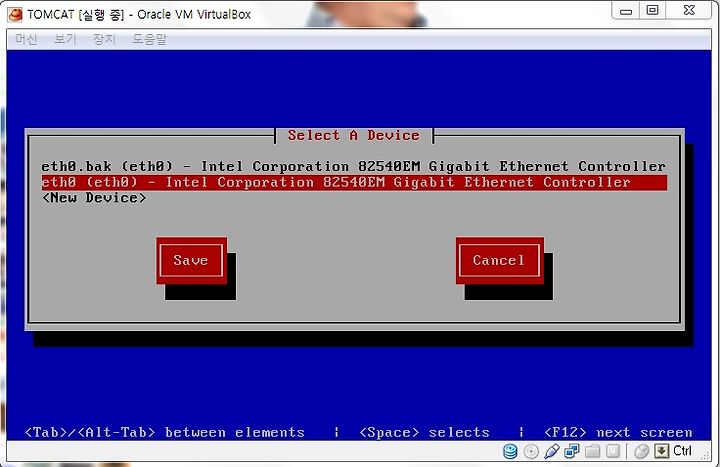Viewport: 720px width, 467px height.
Task: Close the TOMCAT VirtualBox window
Action: click(689, 11)
